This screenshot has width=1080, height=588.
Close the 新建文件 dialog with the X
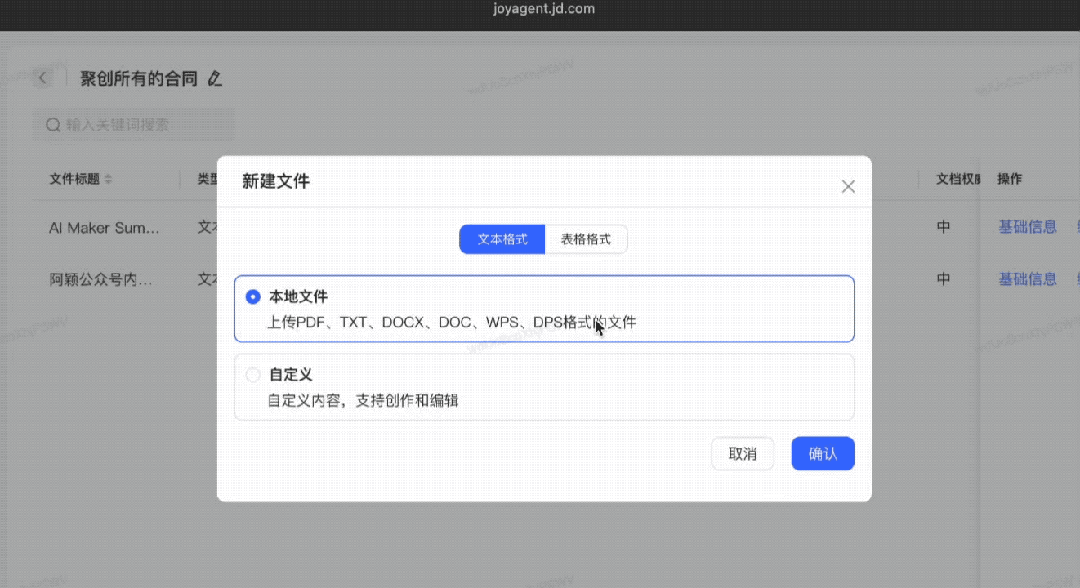(848, 186)
